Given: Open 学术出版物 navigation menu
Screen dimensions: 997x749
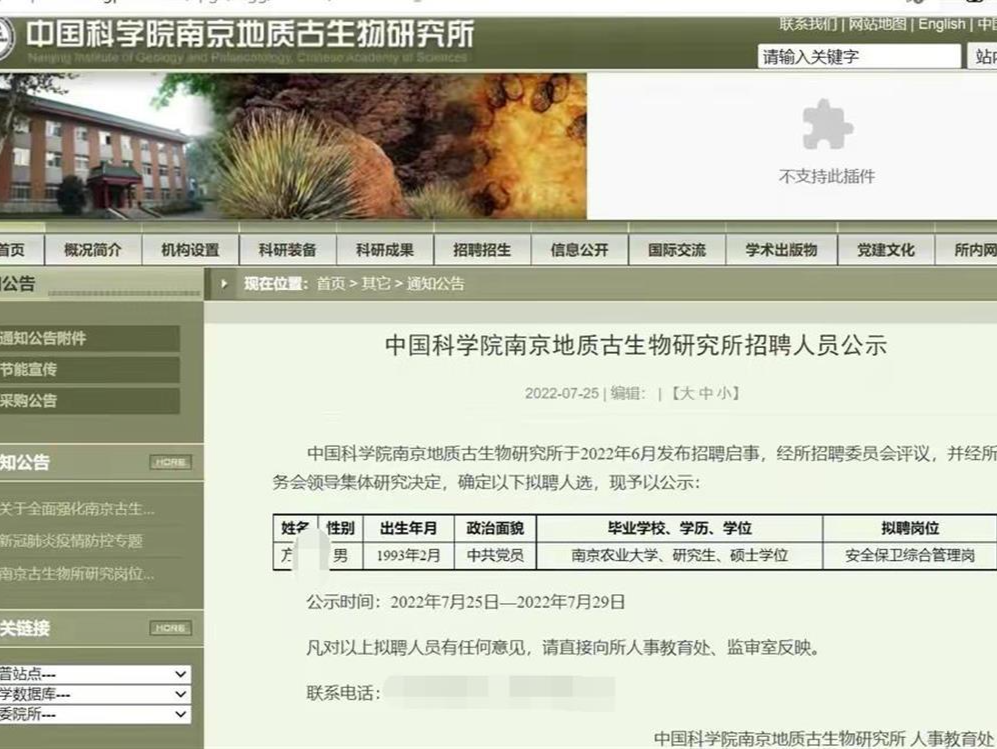Looking at the screenshot, I should coord(781,250).
